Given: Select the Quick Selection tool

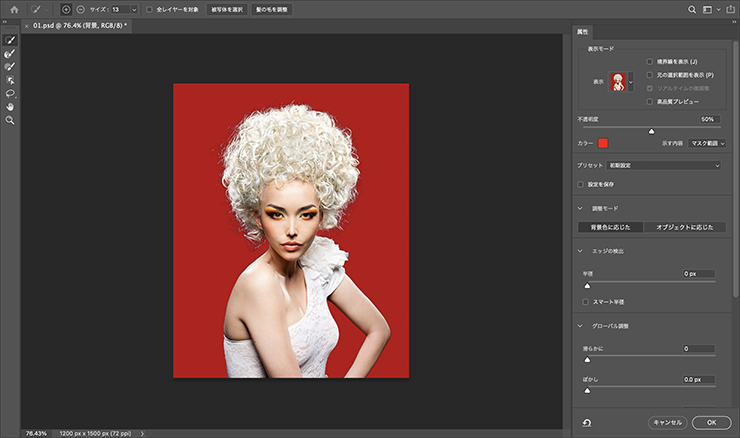Looking at the screenshot, I should coord(10,41).
